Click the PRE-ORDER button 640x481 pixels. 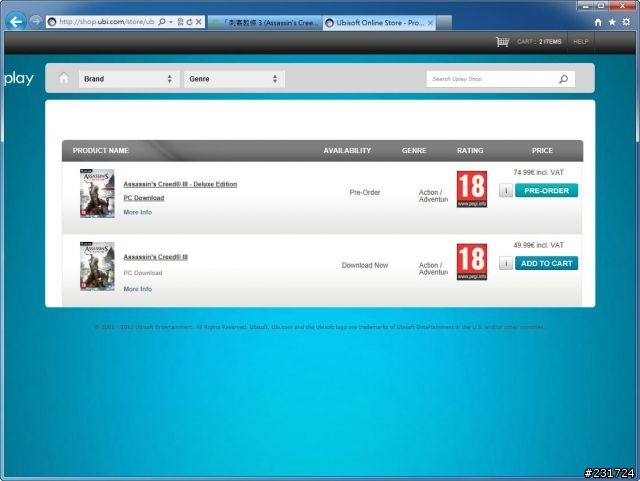(x=546, y=191)
